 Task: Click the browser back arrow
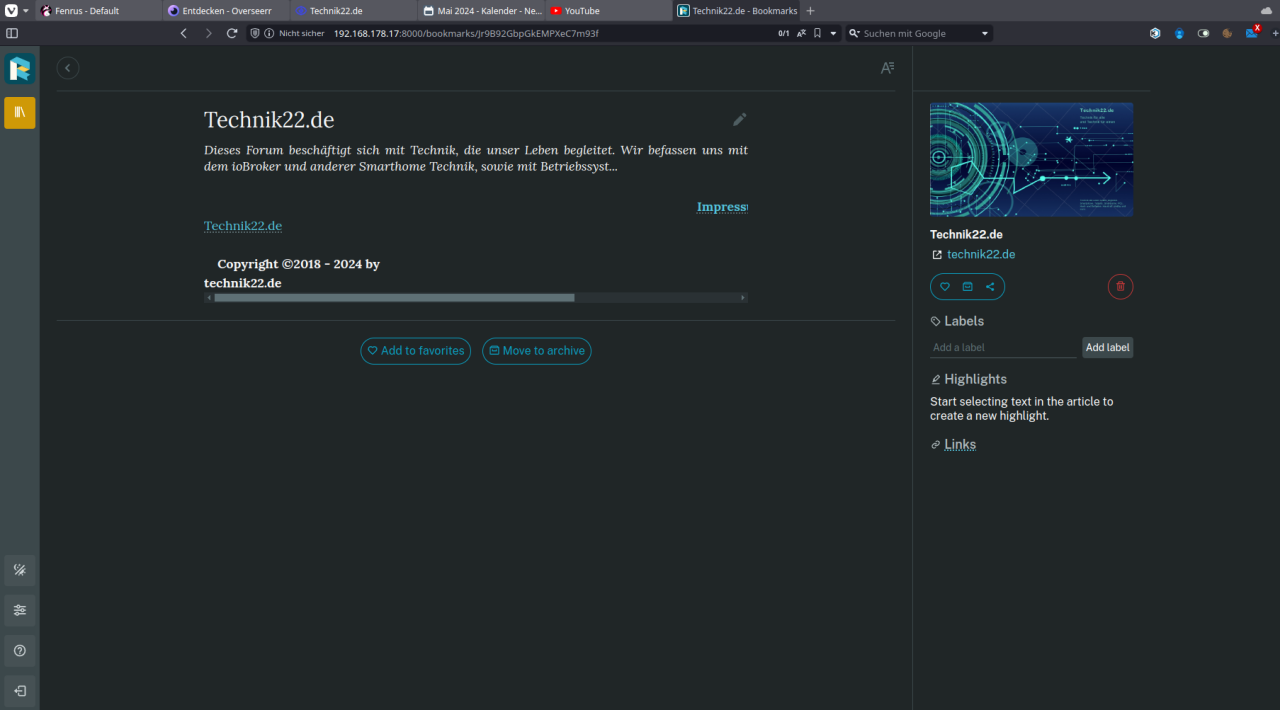point(183,33)
